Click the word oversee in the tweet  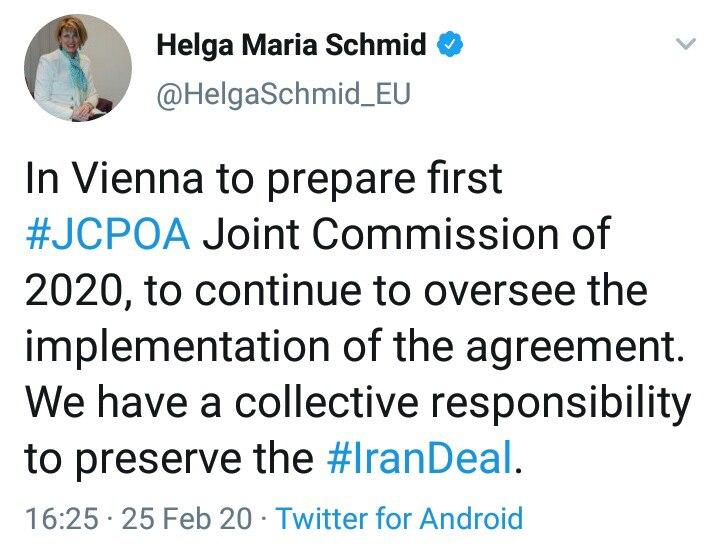[x=495, y=292]
